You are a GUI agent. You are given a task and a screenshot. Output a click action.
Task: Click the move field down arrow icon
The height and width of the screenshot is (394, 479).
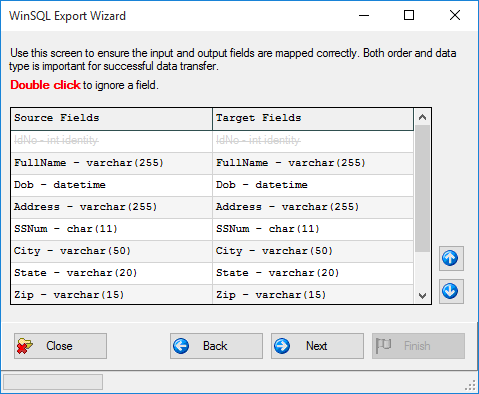(451, 291)
